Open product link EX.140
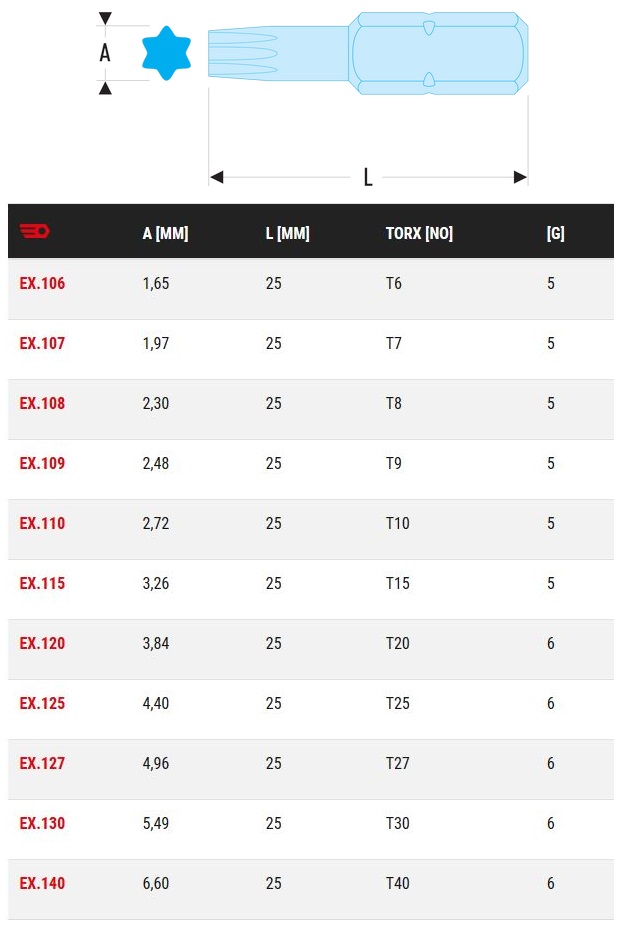This screenshot has height=933, width=620. tap(42, 884)
